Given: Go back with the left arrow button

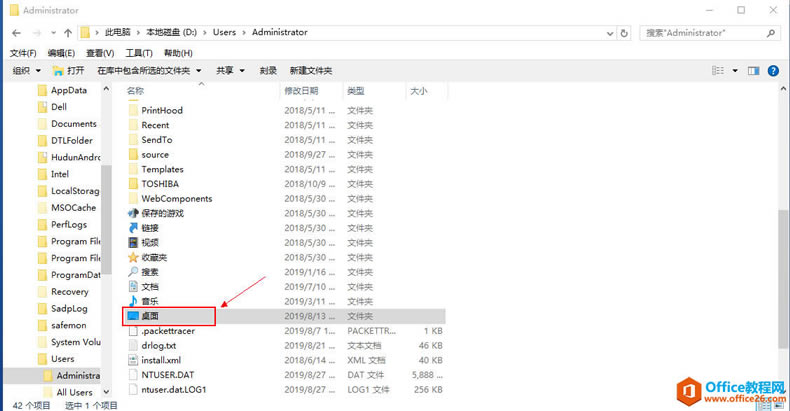Looking at the screenshot, I should coord(16,33).
